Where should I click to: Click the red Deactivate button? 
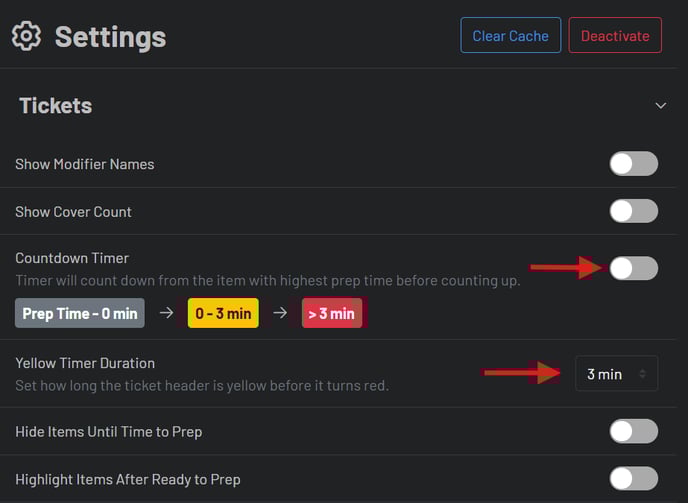[x=615, y=36]
